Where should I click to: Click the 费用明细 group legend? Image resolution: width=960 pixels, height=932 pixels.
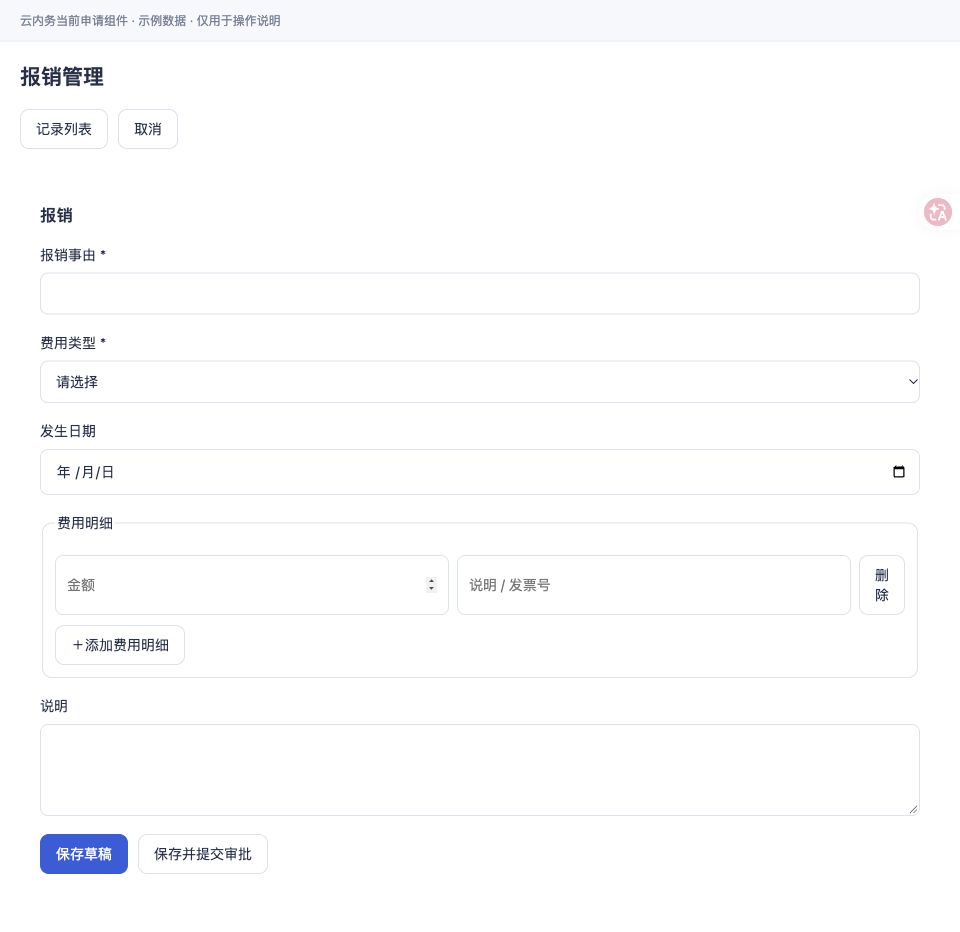pyautogui.click(x=84, y=523)
